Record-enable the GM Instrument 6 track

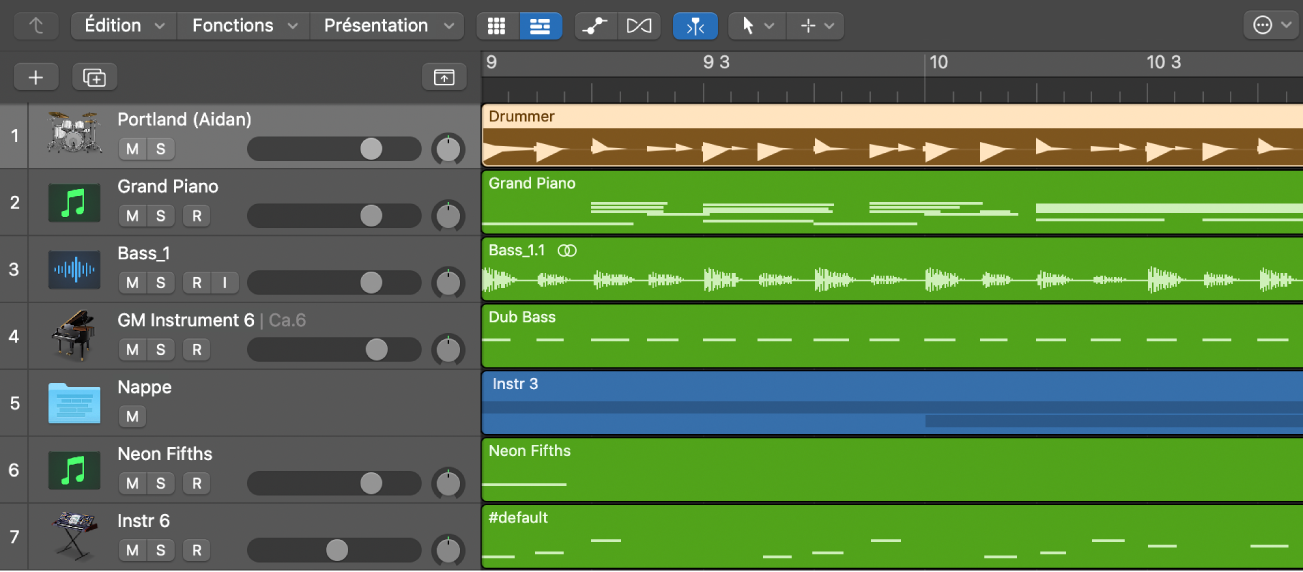(197, 350)
